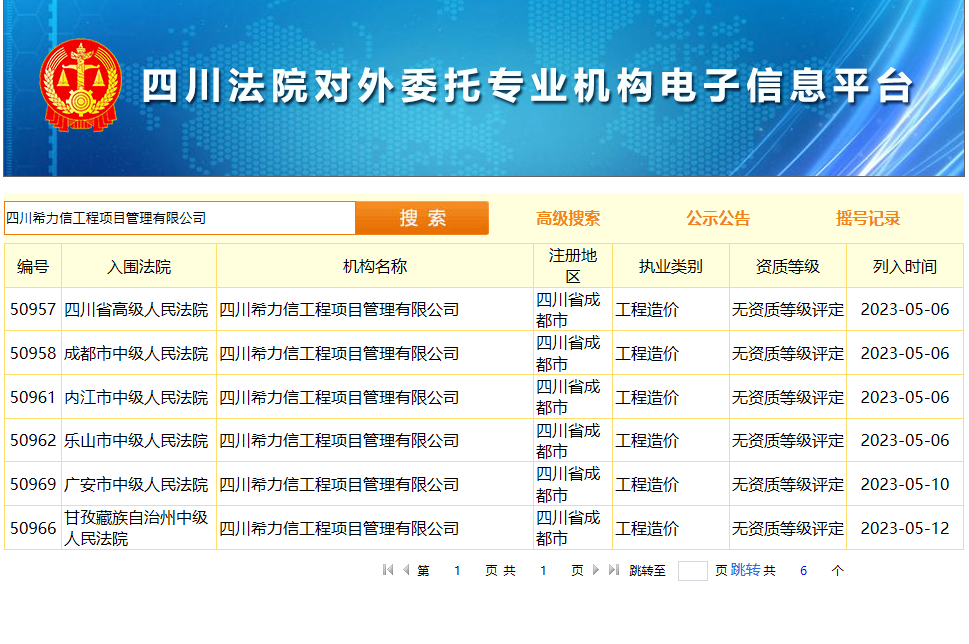The image size is (969, 644).
Task: Open 公示公告 announcements
Action: click(718, 218)
